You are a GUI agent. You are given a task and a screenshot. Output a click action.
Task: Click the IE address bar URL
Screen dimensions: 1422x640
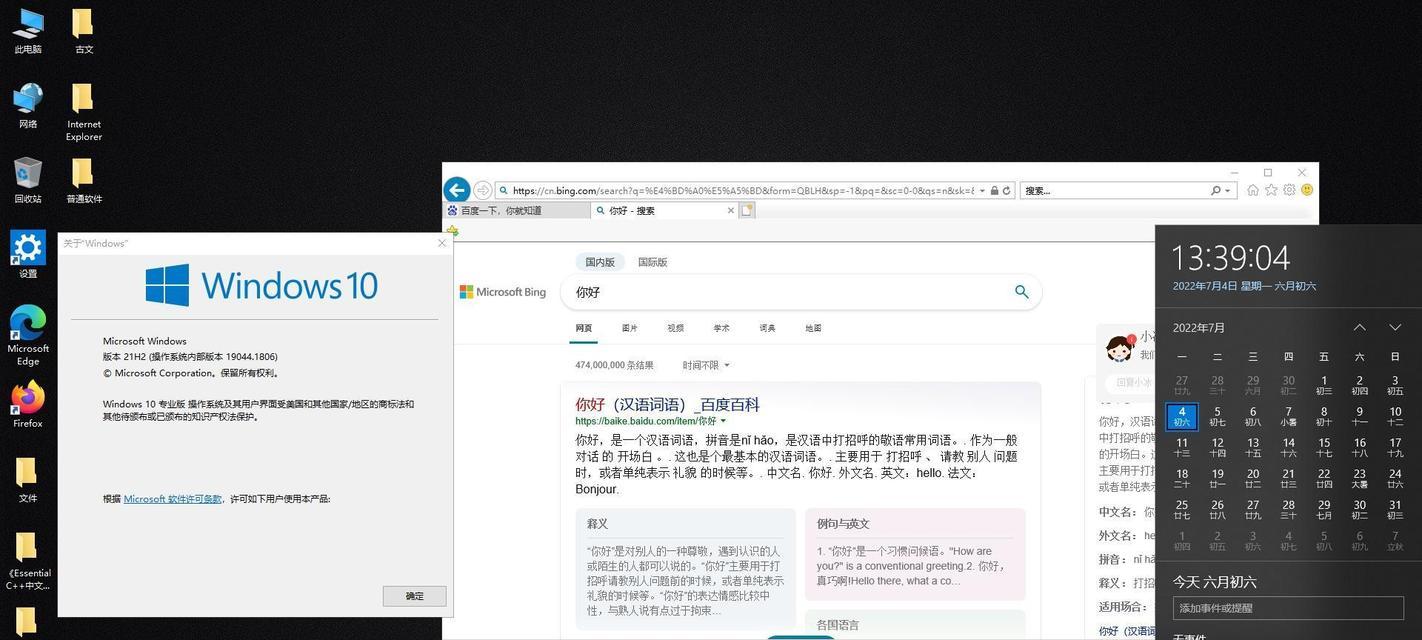point(743,190)
